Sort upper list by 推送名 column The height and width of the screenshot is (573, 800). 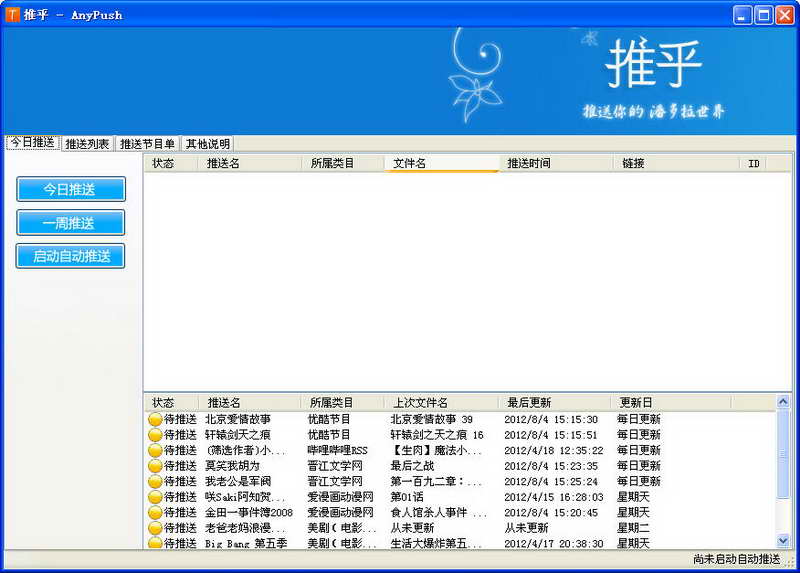(x=250, y=163)
